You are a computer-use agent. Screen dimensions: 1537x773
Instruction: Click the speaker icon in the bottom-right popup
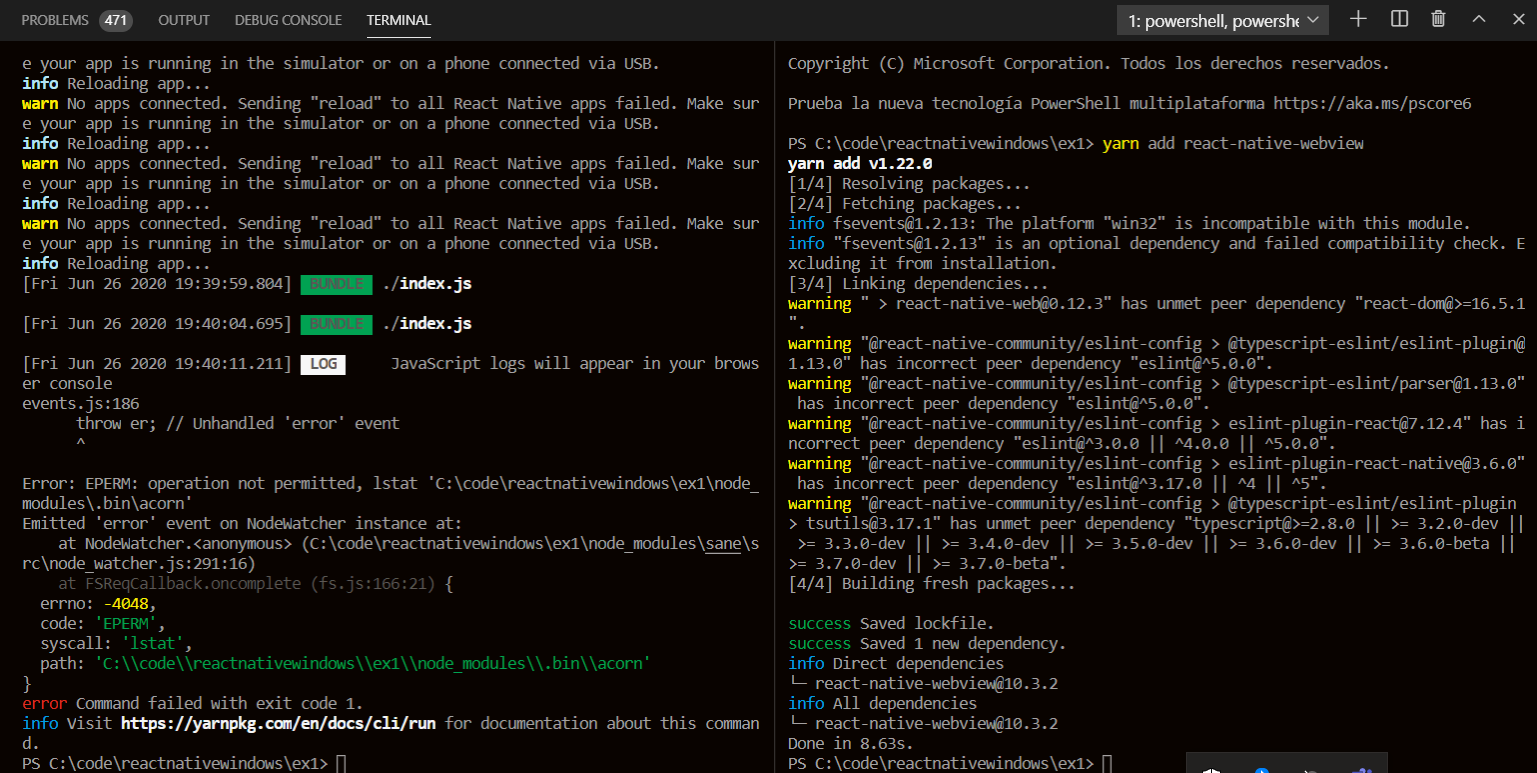coord(1210,770)
